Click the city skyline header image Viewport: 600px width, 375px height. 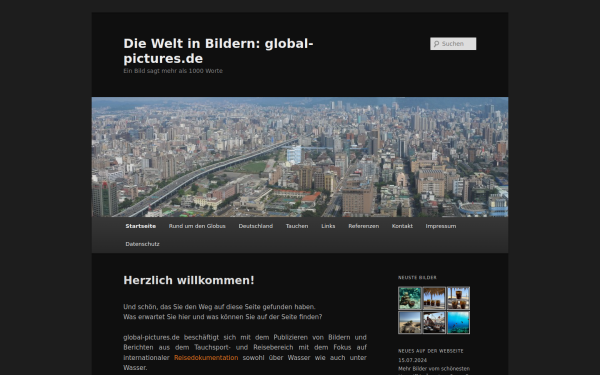300,157
